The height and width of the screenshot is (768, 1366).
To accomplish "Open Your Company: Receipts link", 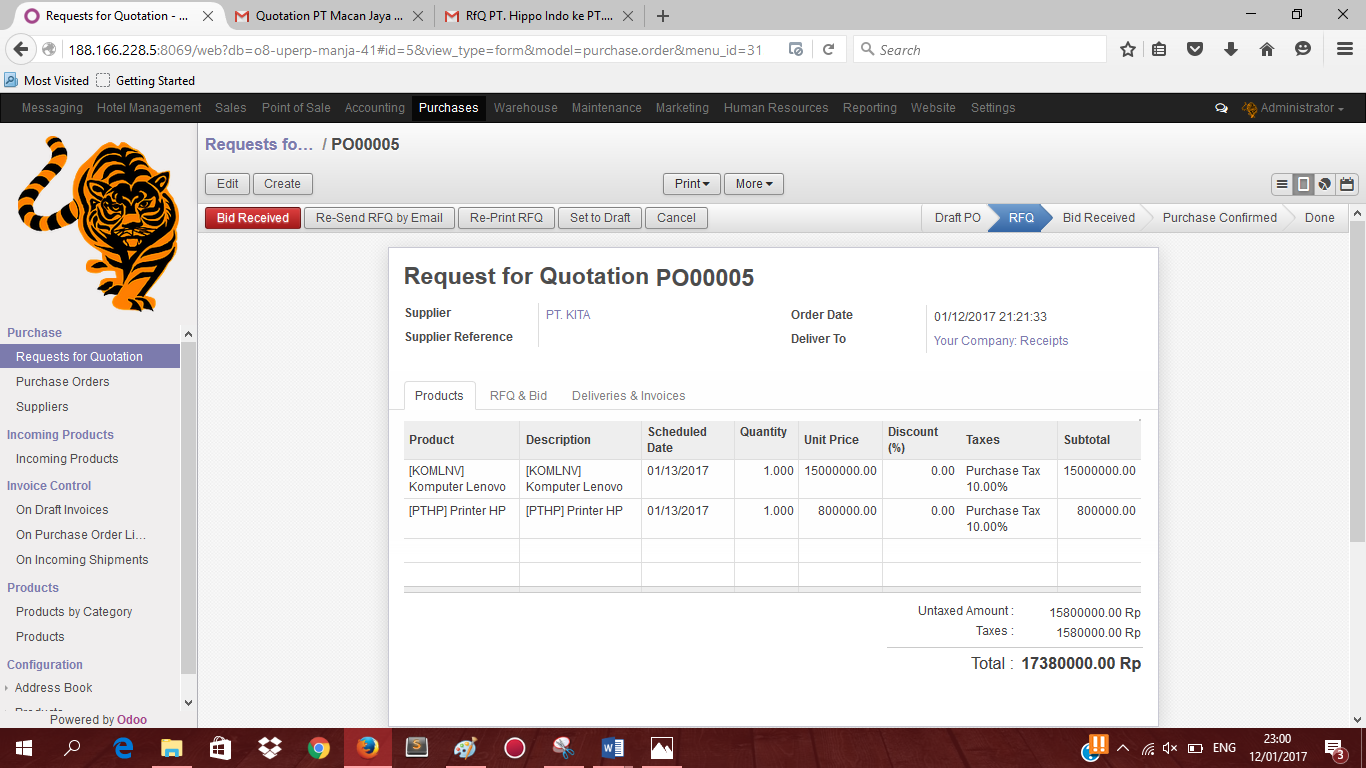I will 1001,341.
